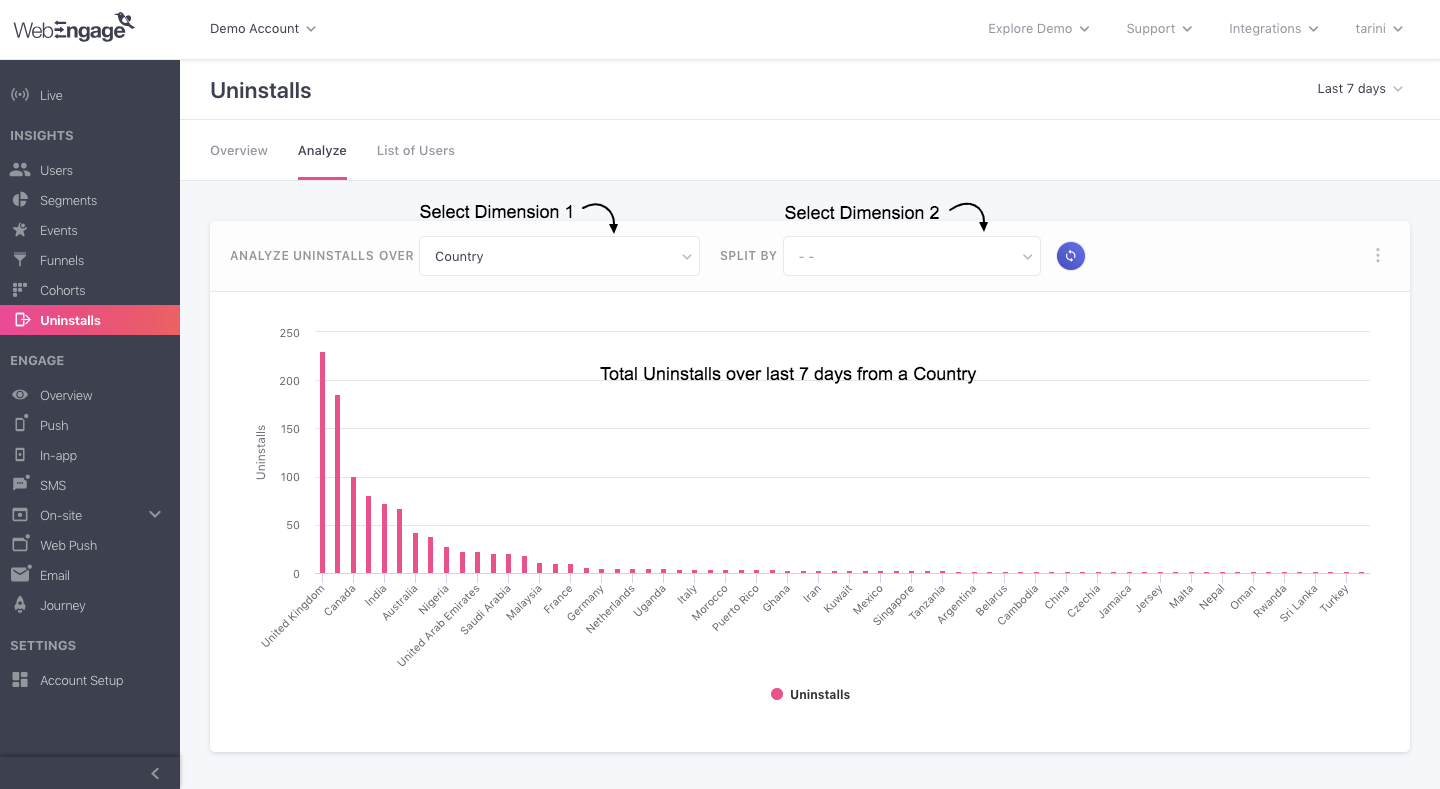1440x789 pixels.
Task: Open the Account Setup sidebar link
Action: 82,681
